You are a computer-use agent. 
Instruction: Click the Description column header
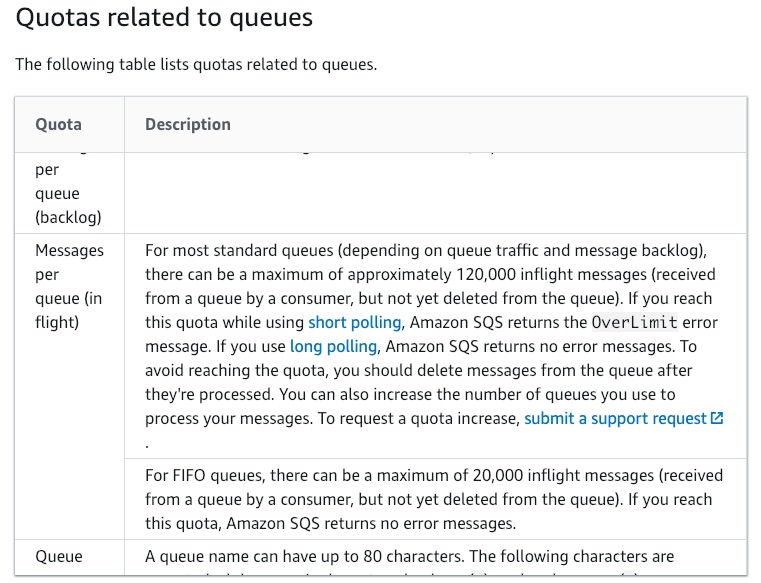point(188,124)
